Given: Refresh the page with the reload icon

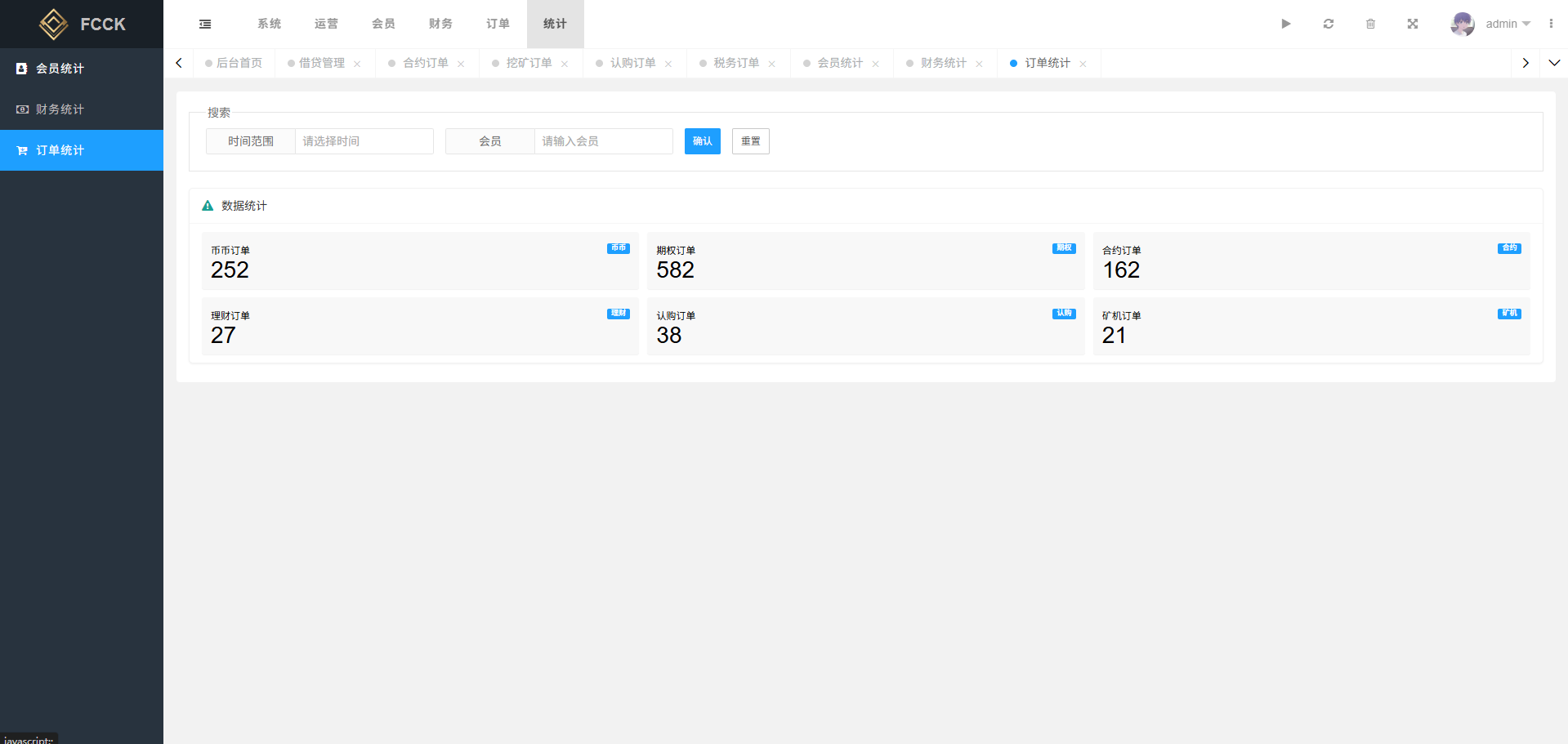Looking at the screenshot, I should (x=1329, y=24).
